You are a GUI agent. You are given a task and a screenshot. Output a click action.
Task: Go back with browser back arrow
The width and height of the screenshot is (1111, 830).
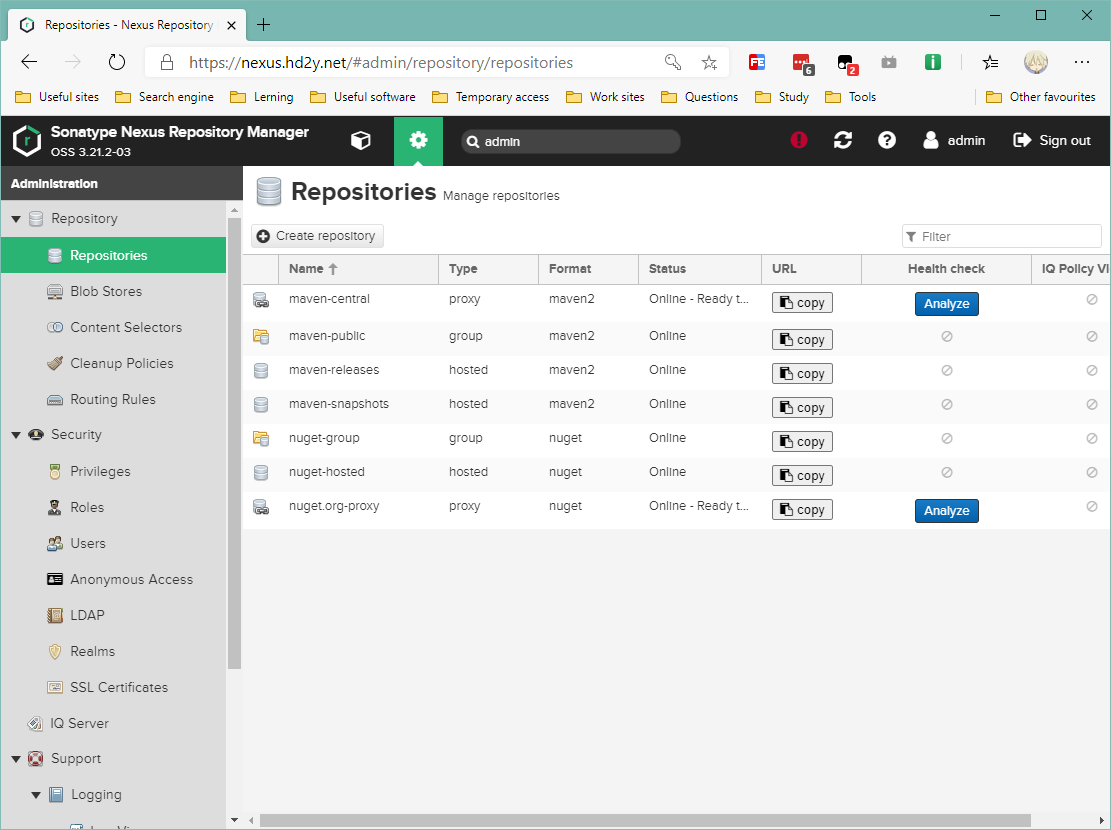[29, 62]
